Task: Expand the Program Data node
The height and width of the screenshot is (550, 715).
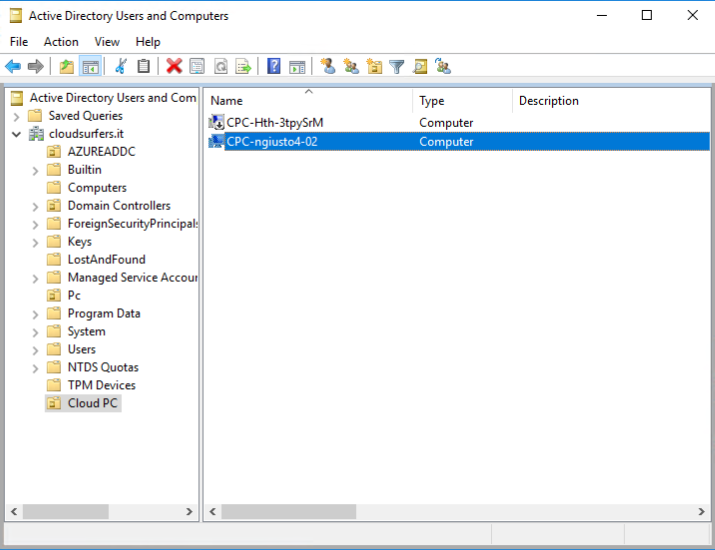Action: pos(35,314)
